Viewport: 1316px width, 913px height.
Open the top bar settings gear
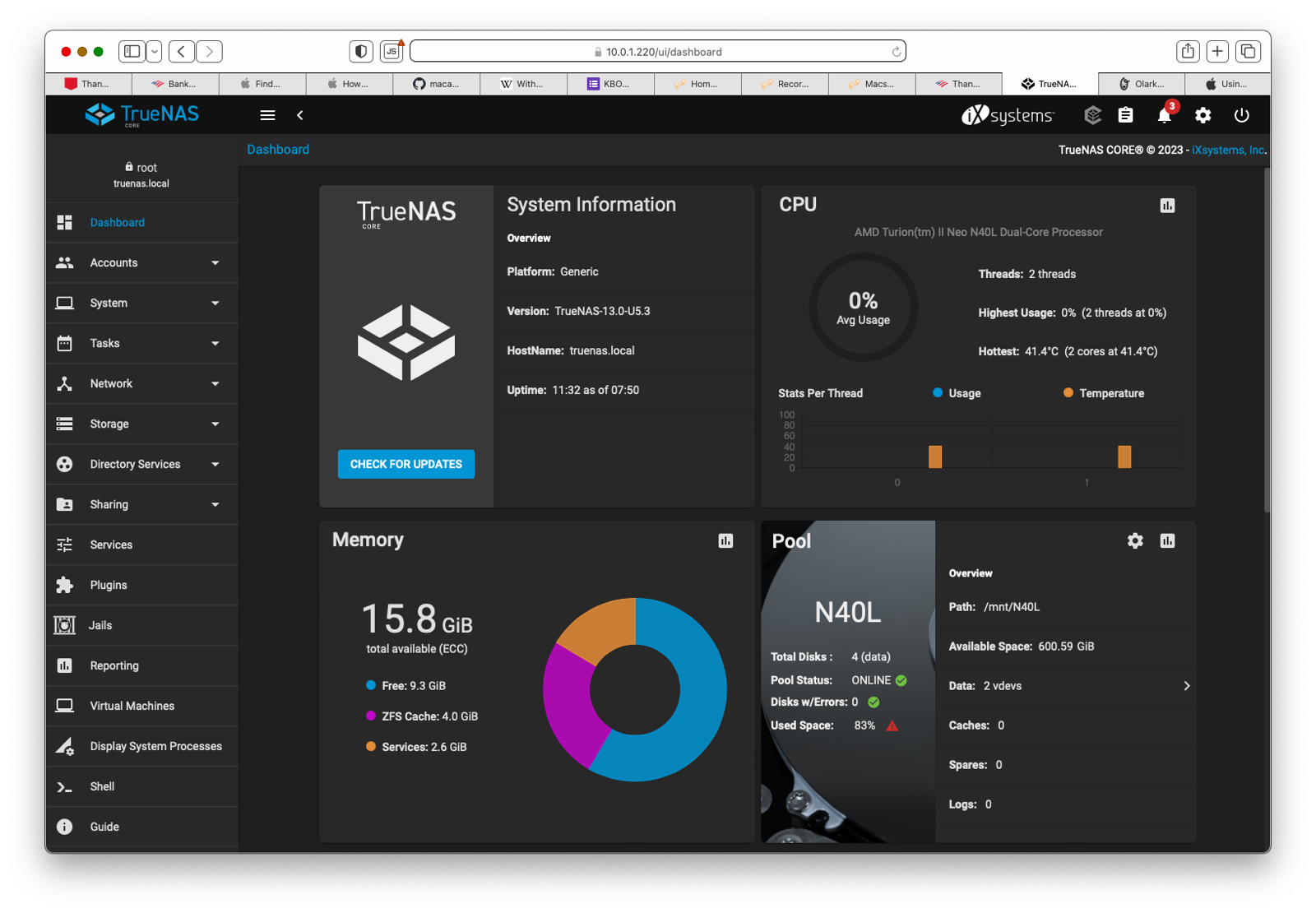click(1202, 115)
